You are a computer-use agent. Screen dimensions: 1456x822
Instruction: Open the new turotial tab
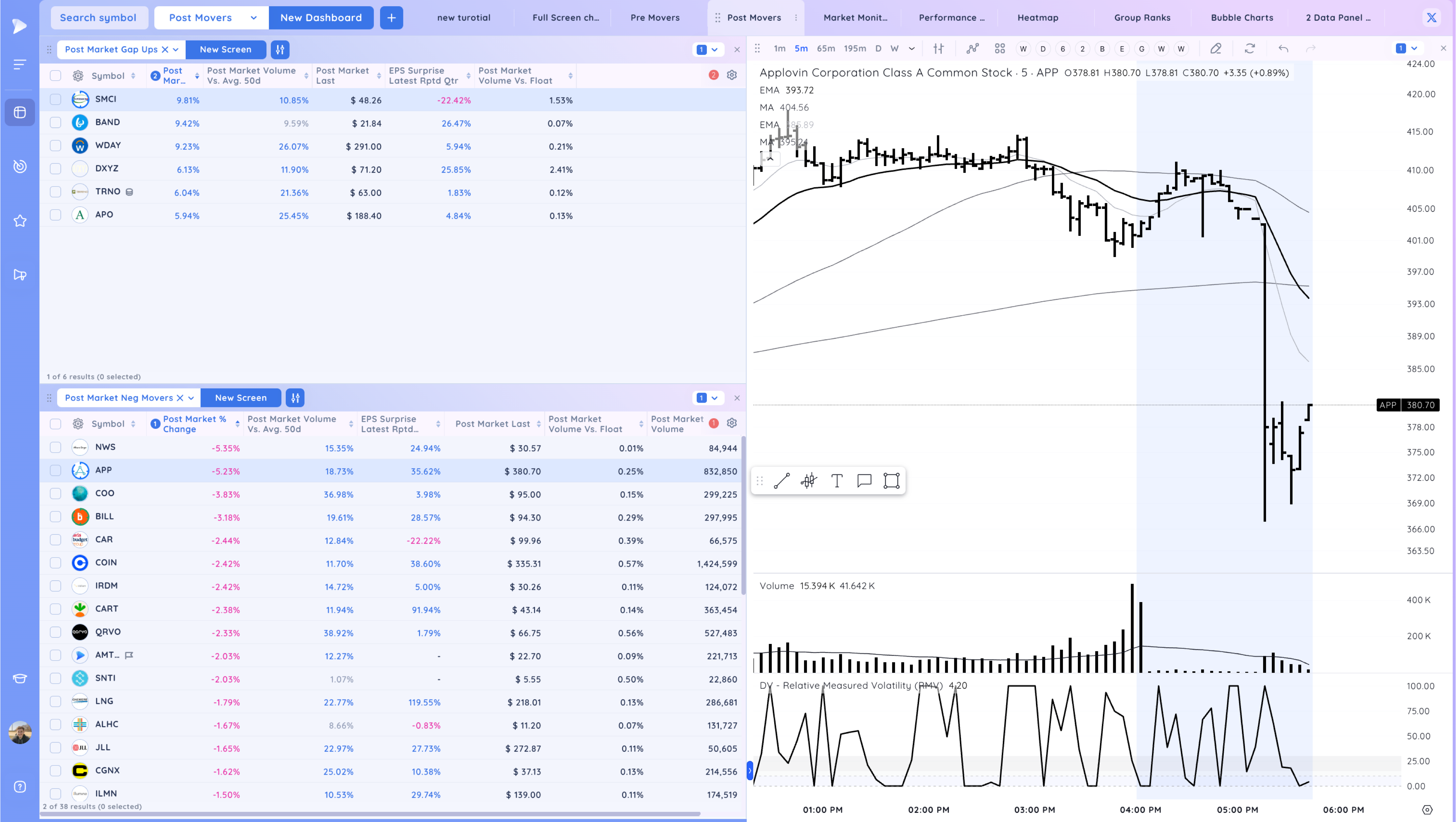(463, 17)
